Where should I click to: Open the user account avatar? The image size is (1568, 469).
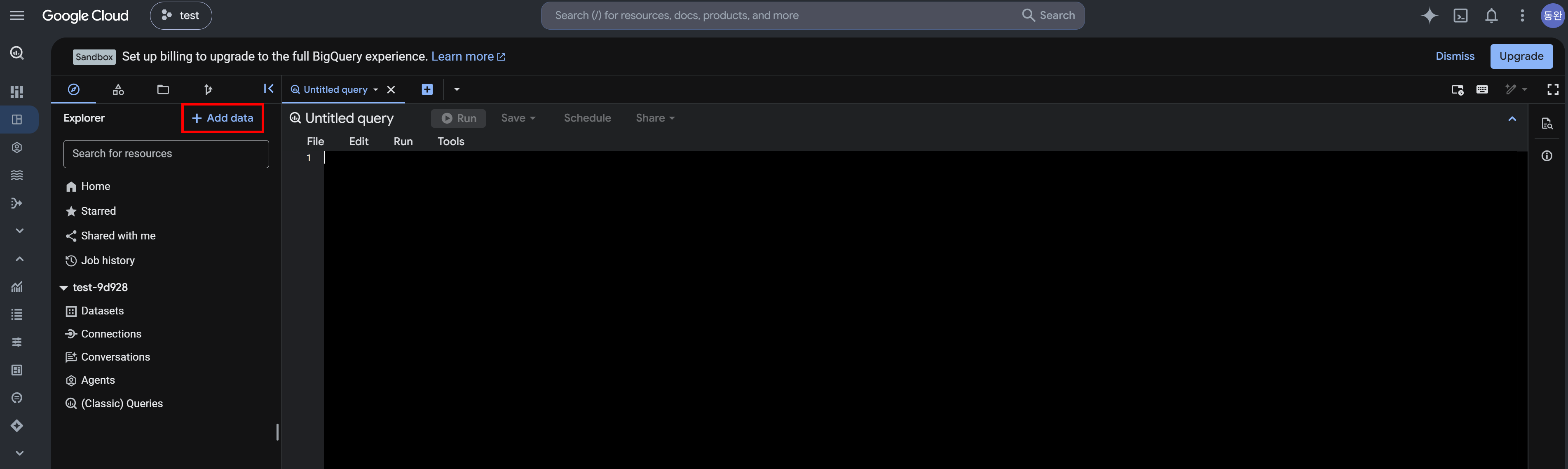coord(1552,15)
